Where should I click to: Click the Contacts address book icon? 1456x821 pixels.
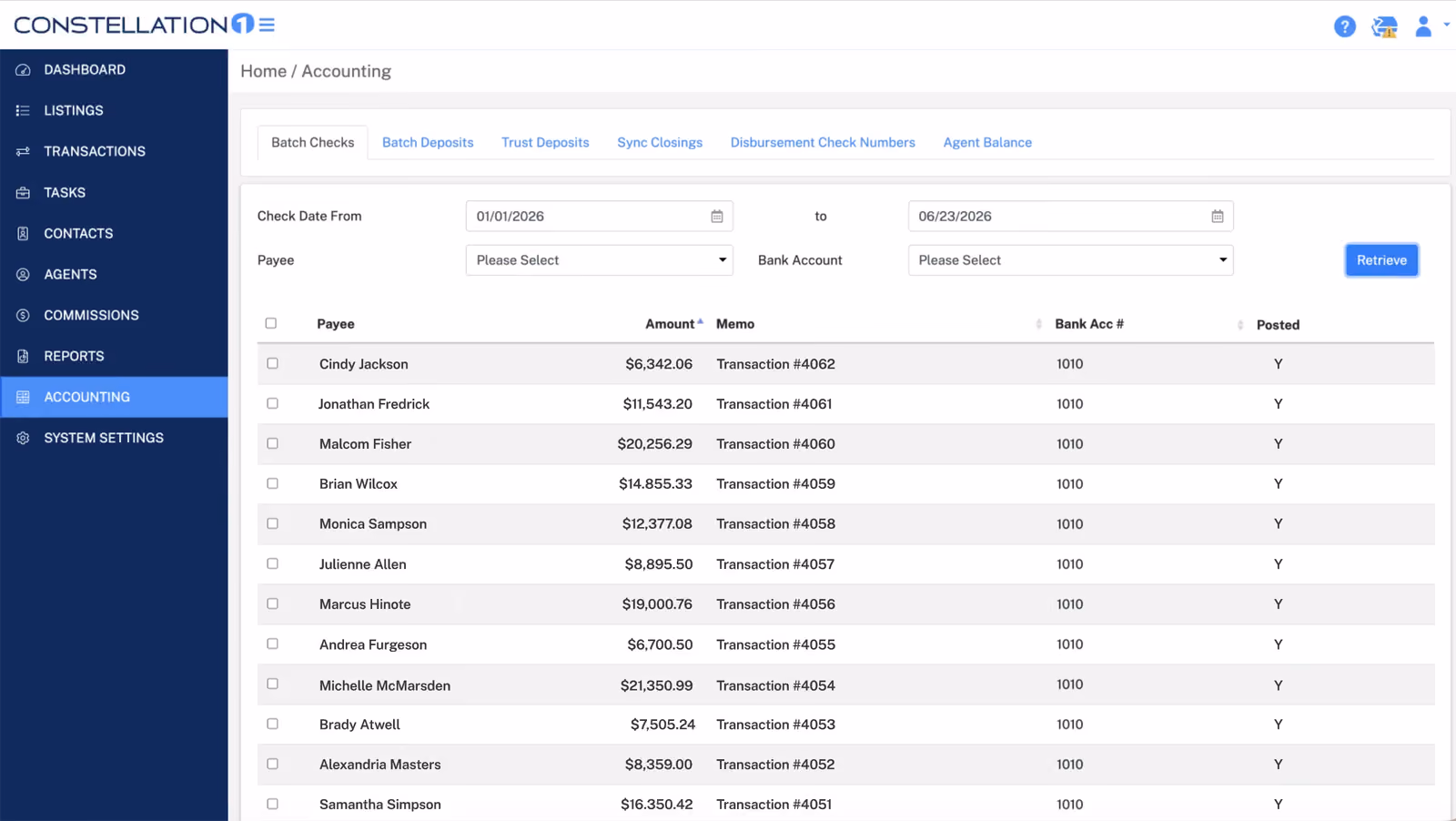point(24,234)
